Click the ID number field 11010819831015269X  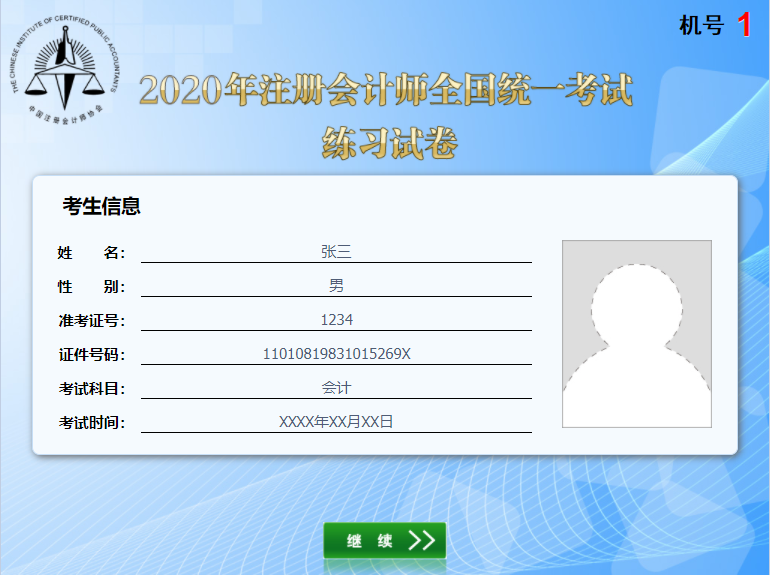[336, 354]
